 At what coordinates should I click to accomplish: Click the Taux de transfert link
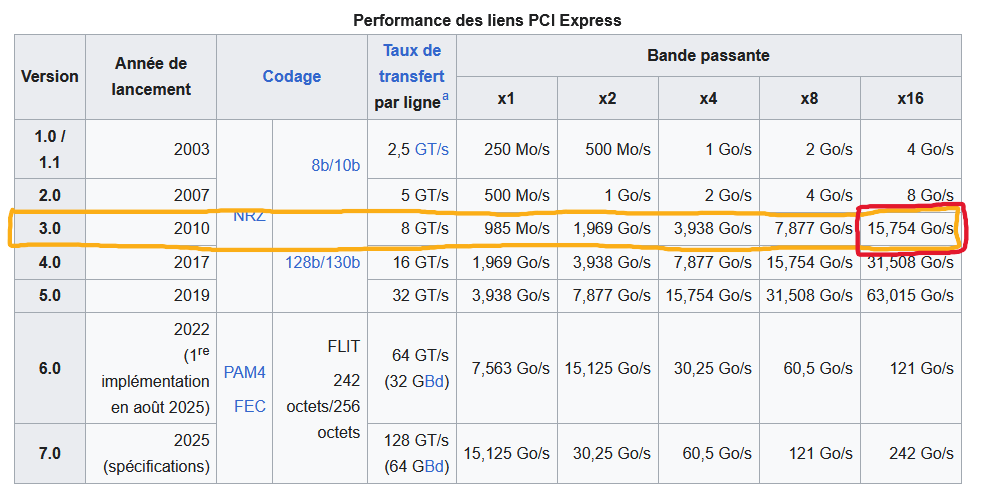[411, 63]
